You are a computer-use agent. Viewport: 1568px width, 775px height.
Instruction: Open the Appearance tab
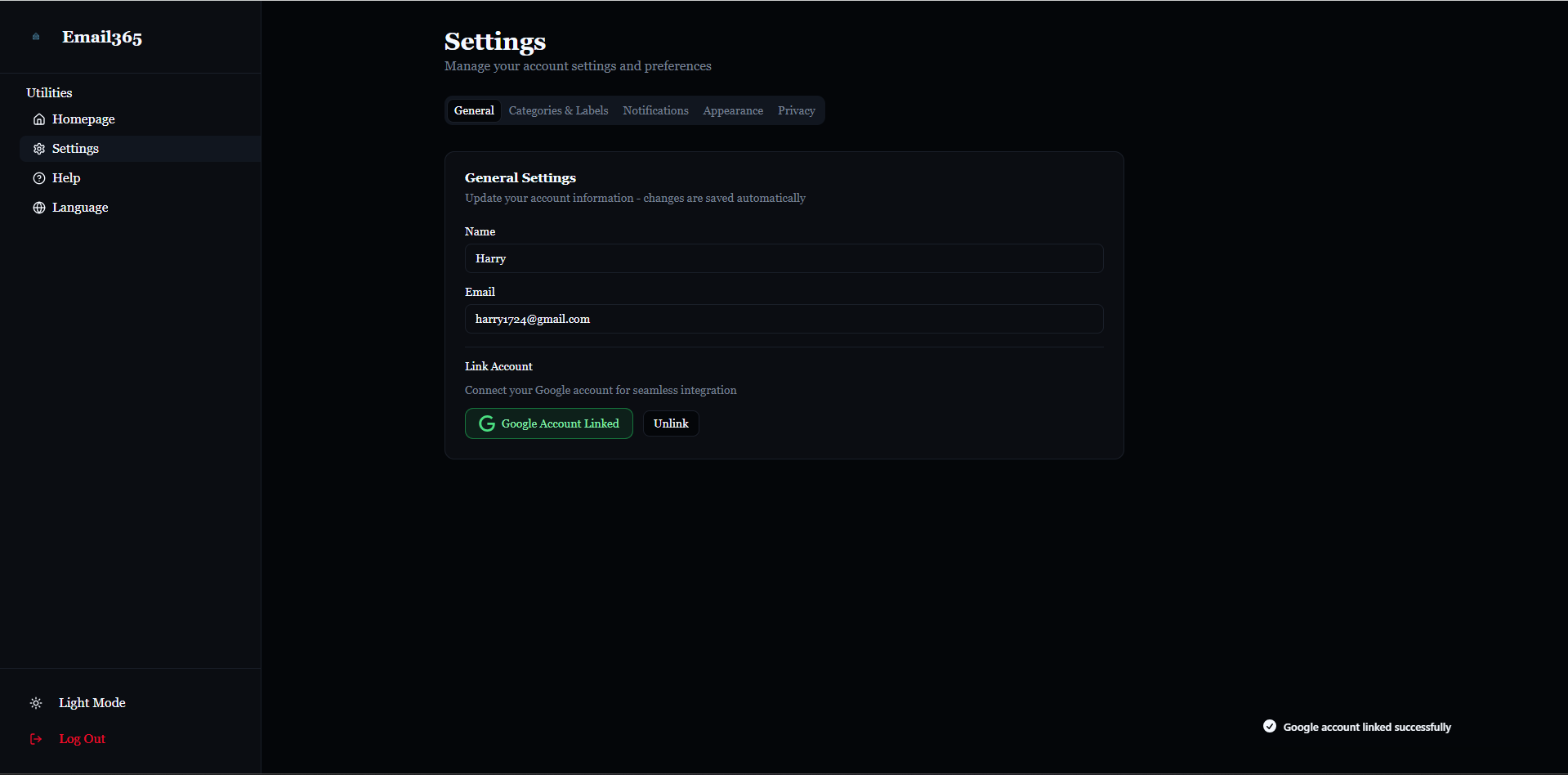pos(733,110)
